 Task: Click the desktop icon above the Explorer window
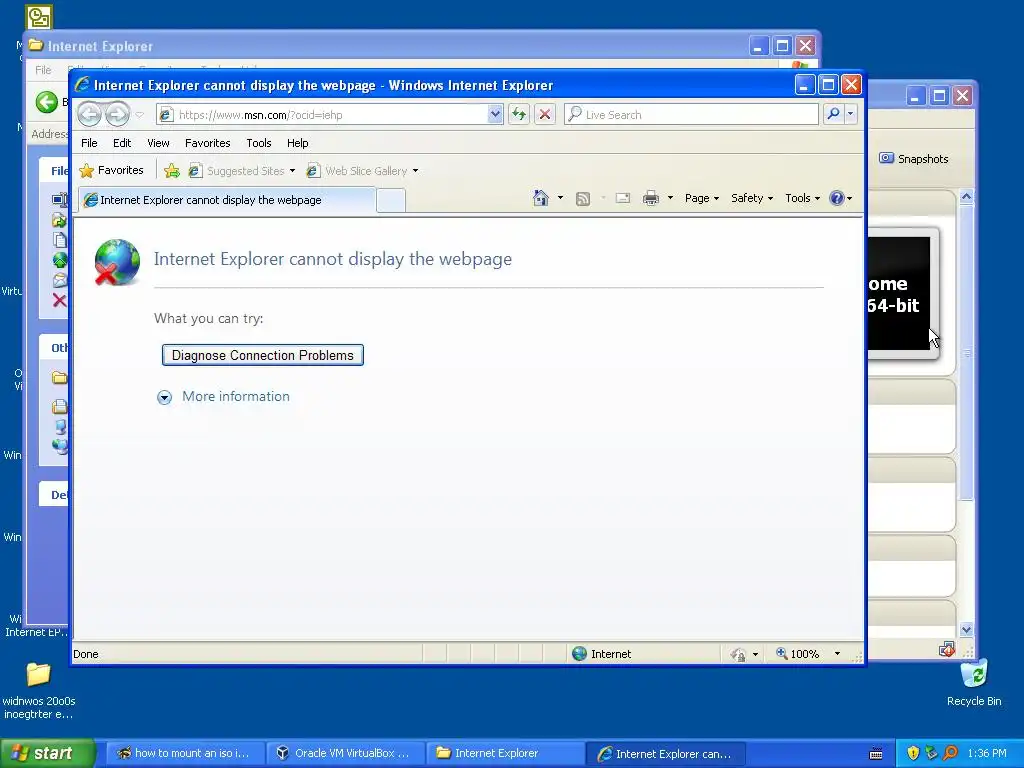coord(39,17)
